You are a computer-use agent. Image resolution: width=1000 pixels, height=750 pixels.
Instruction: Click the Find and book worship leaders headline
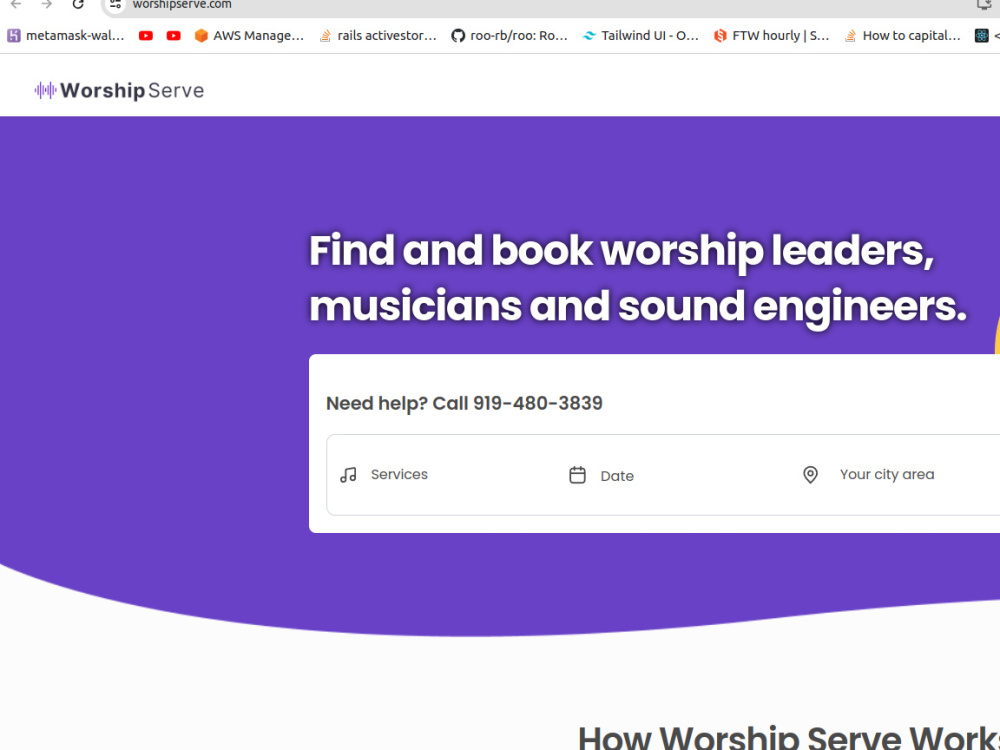(x=638, y=278)
